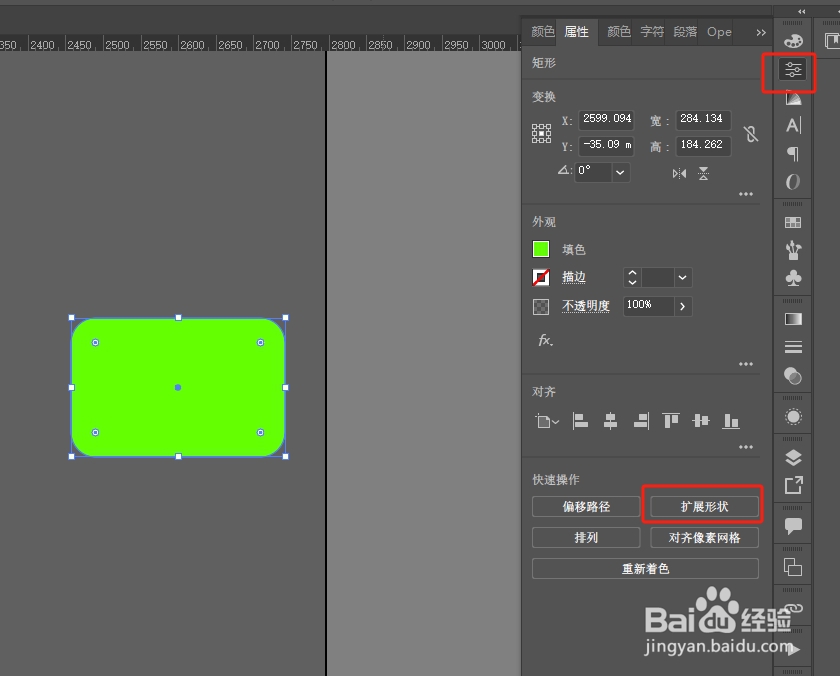
Task: Click the green fill color swatch
Action: tap(541, 249)
